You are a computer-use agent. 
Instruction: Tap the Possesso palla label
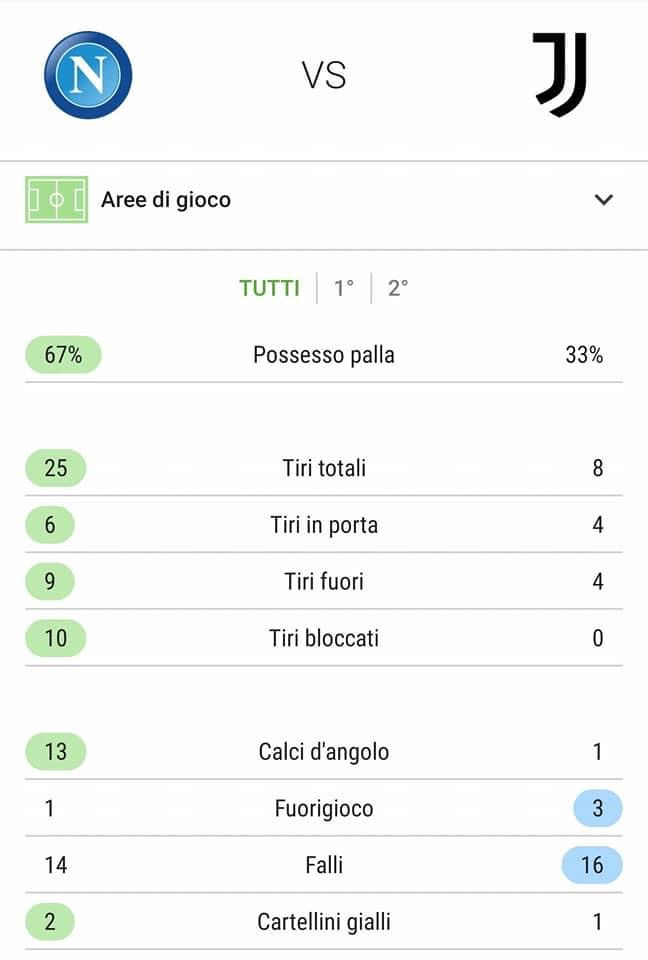[324, 355]
